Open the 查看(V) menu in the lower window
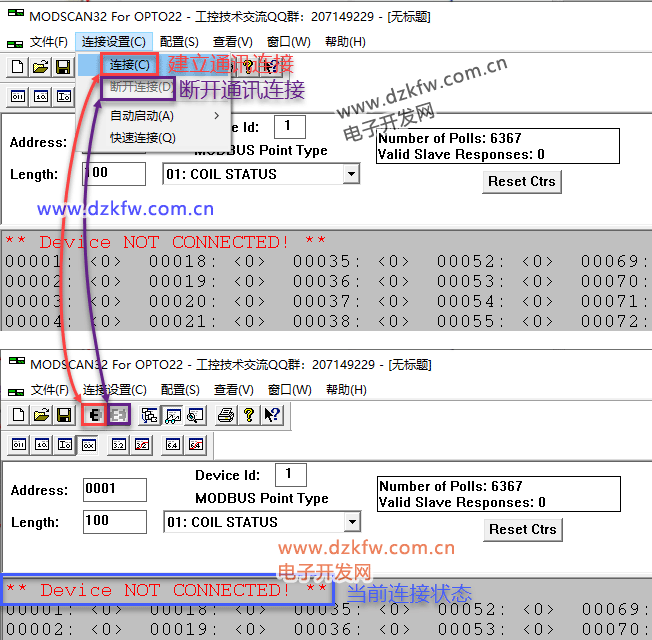The height and width of the screenshot is (640, 652). click(x=232, y=390)
